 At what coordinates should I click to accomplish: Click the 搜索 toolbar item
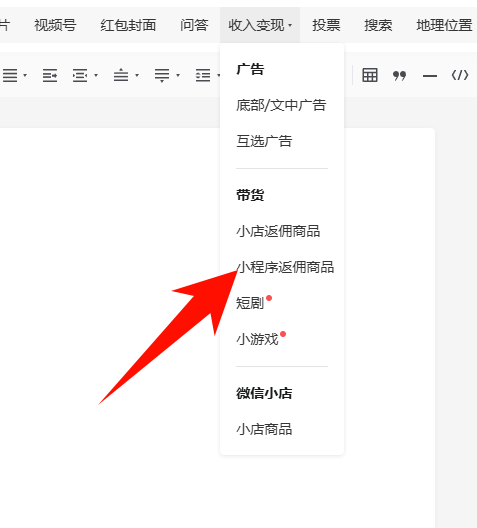point(378,25)
